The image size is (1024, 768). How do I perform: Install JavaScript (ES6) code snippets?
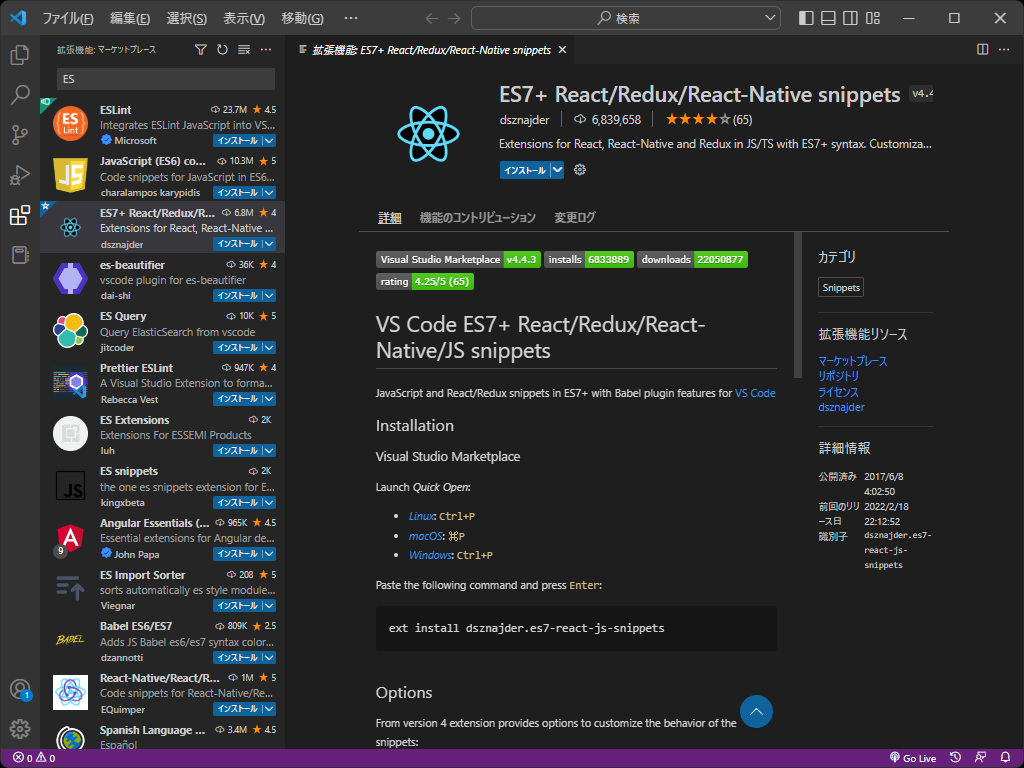tap(238, 193)
